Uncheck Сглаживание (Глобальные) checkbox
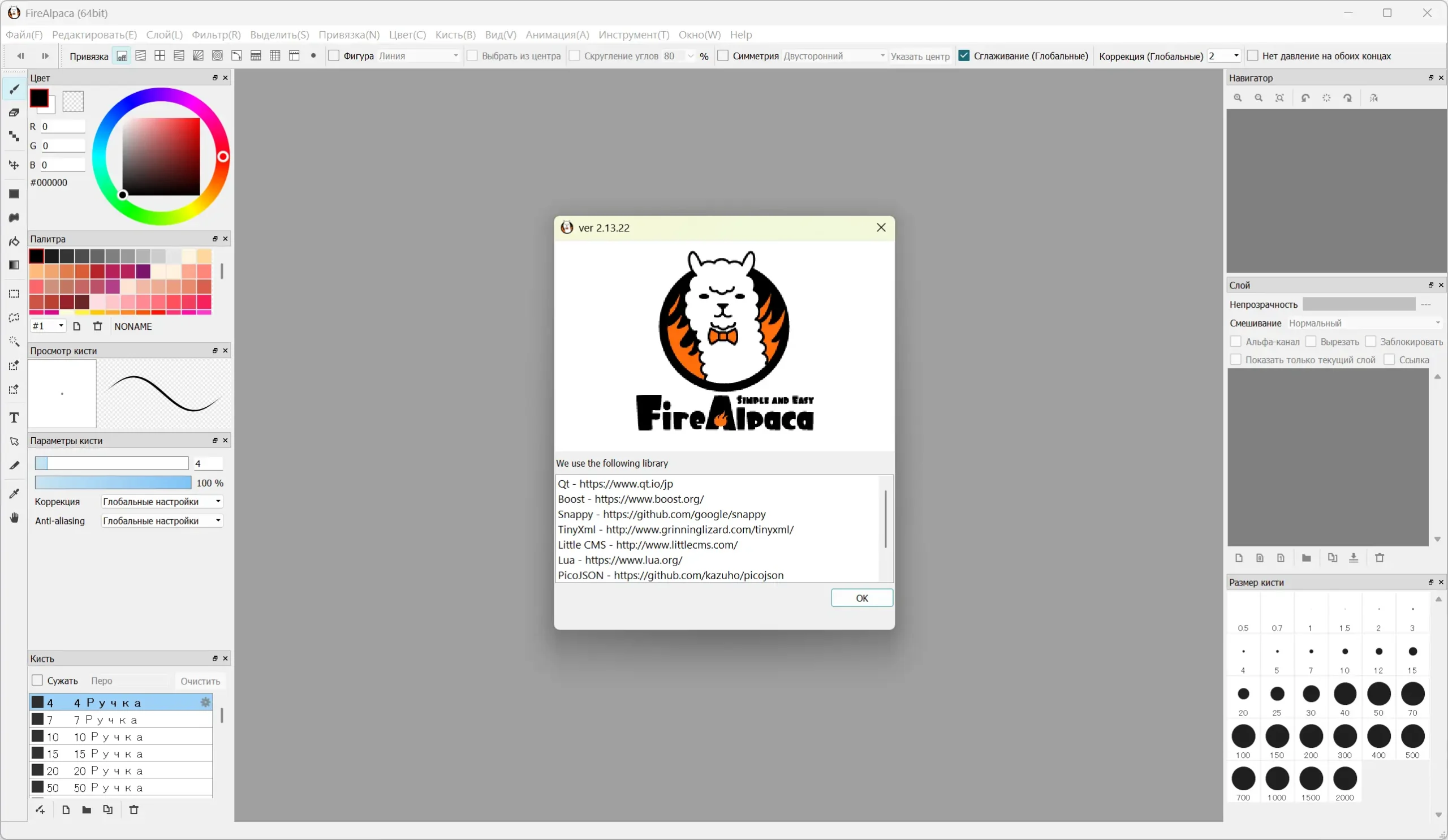 pyautogui.click(x=964, y=56)
